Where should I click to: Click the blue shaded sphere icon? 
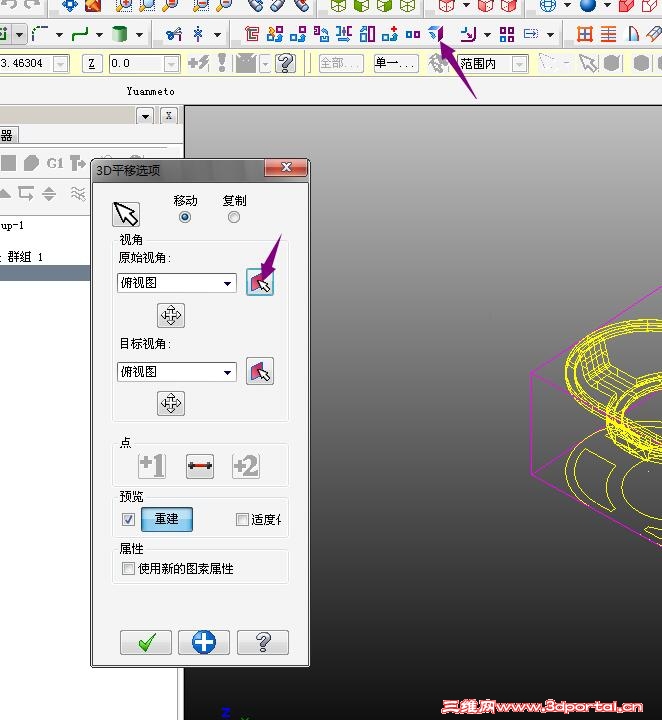588,5
